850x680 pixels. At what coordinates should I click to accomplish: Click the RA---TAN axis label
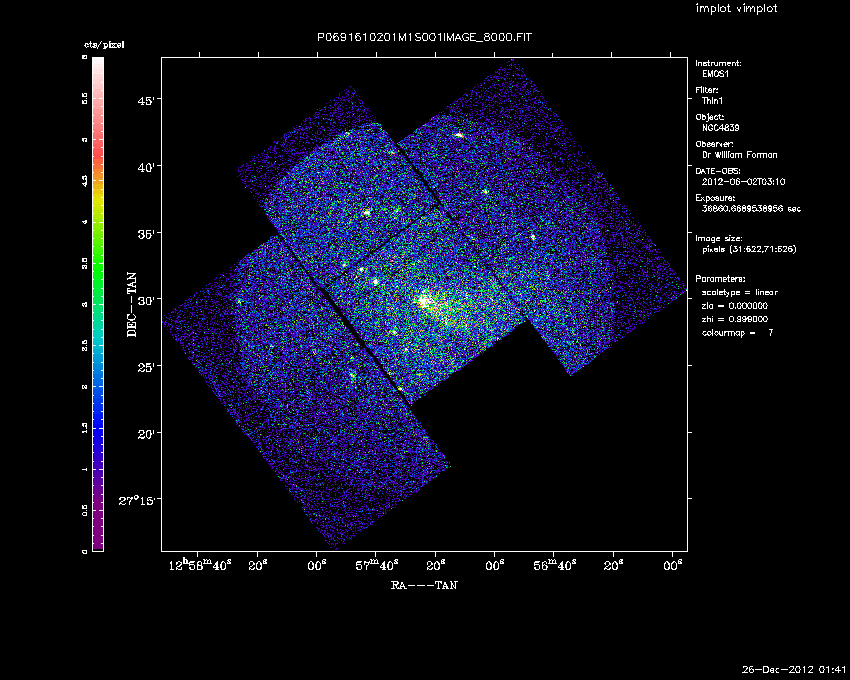click(x=424, y=585)
